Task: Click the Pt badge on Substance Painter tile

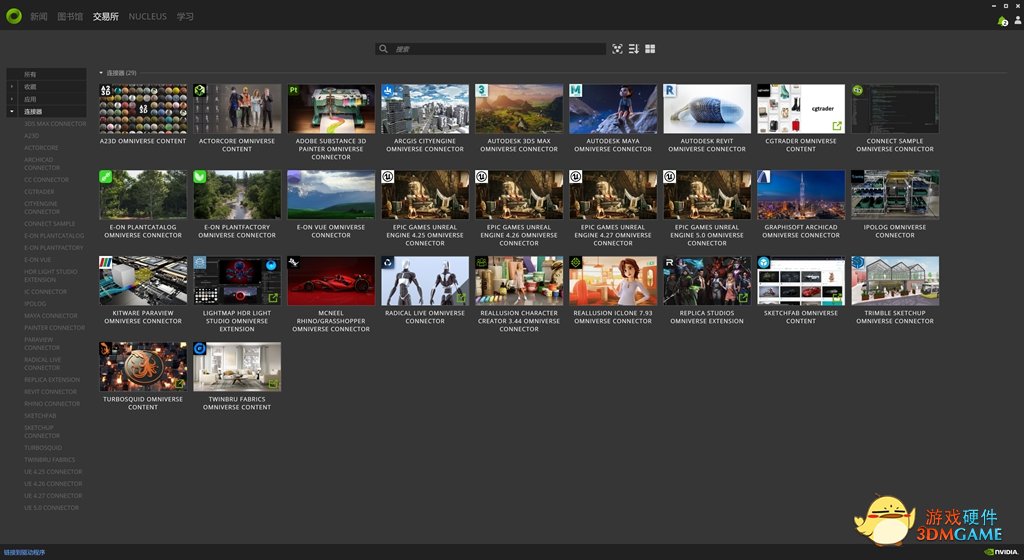Action: 294,90
